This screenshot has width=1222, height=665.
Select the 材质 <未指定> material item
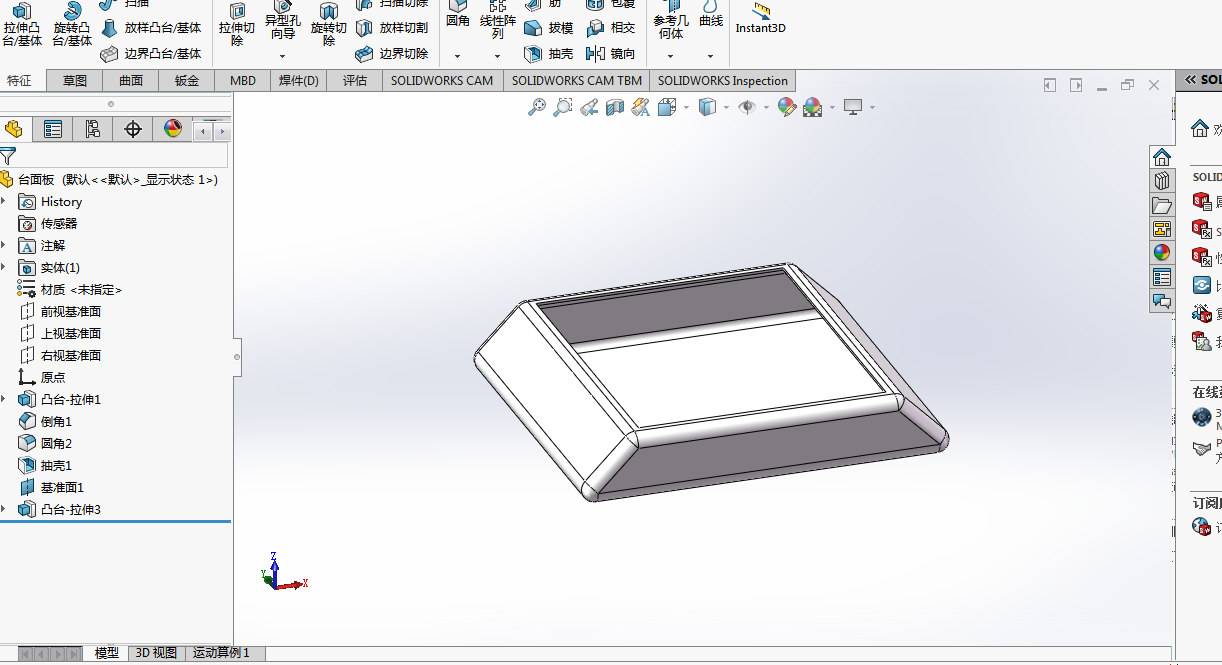pos(70,290)
